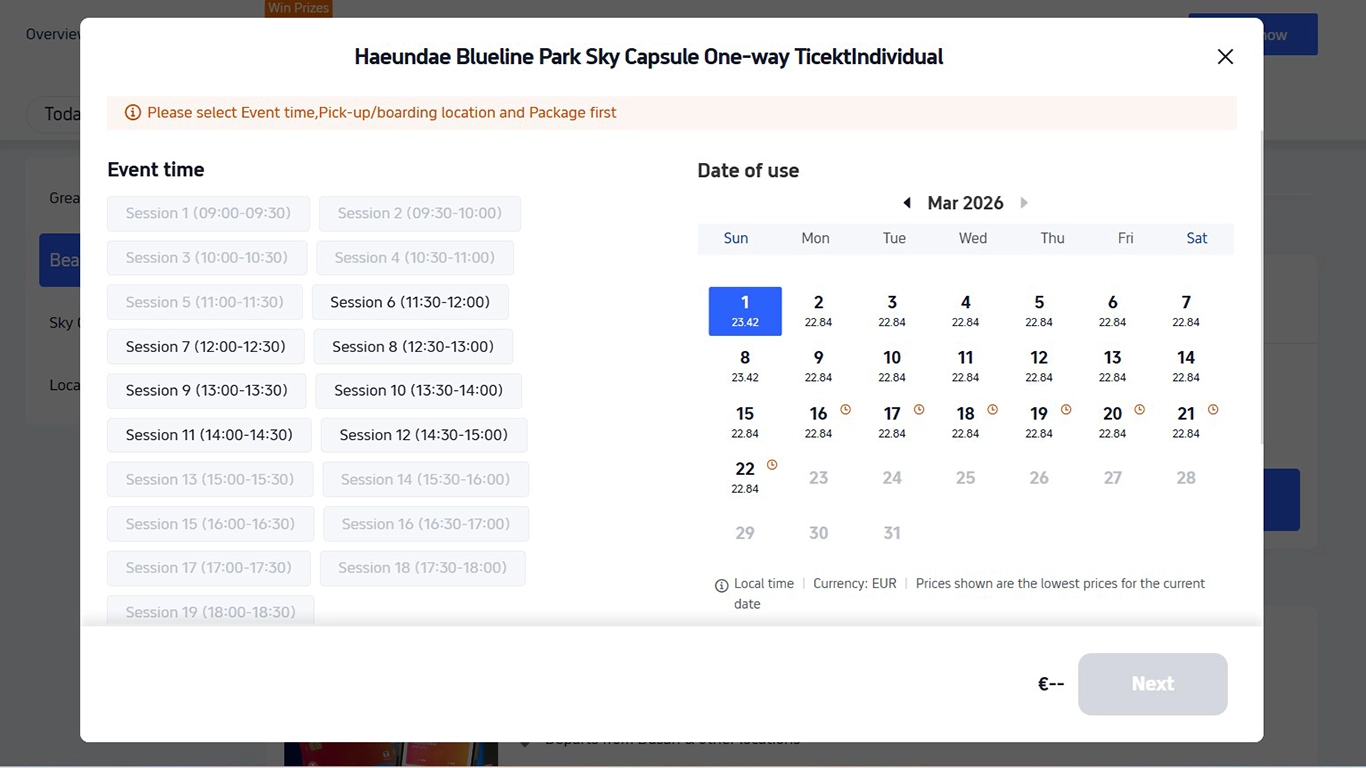The height and width of the screenshot is (768, 1366).
Task: Select Saturday March 7
Action: click(x=1186, y=311)
